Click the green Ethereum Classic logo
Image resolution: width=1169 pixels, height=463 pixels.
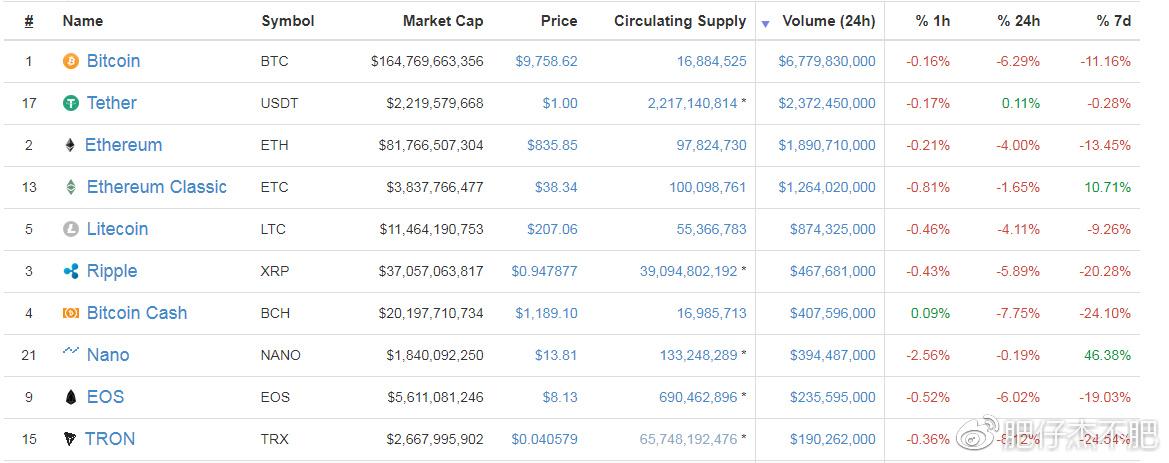(71, 187)
